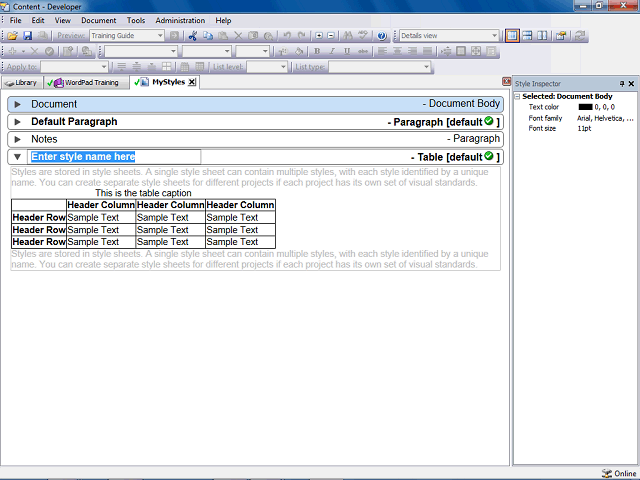The image size is (640, 480).
Task: Click the Table [default] style label
Action: (x=455, y=157)
